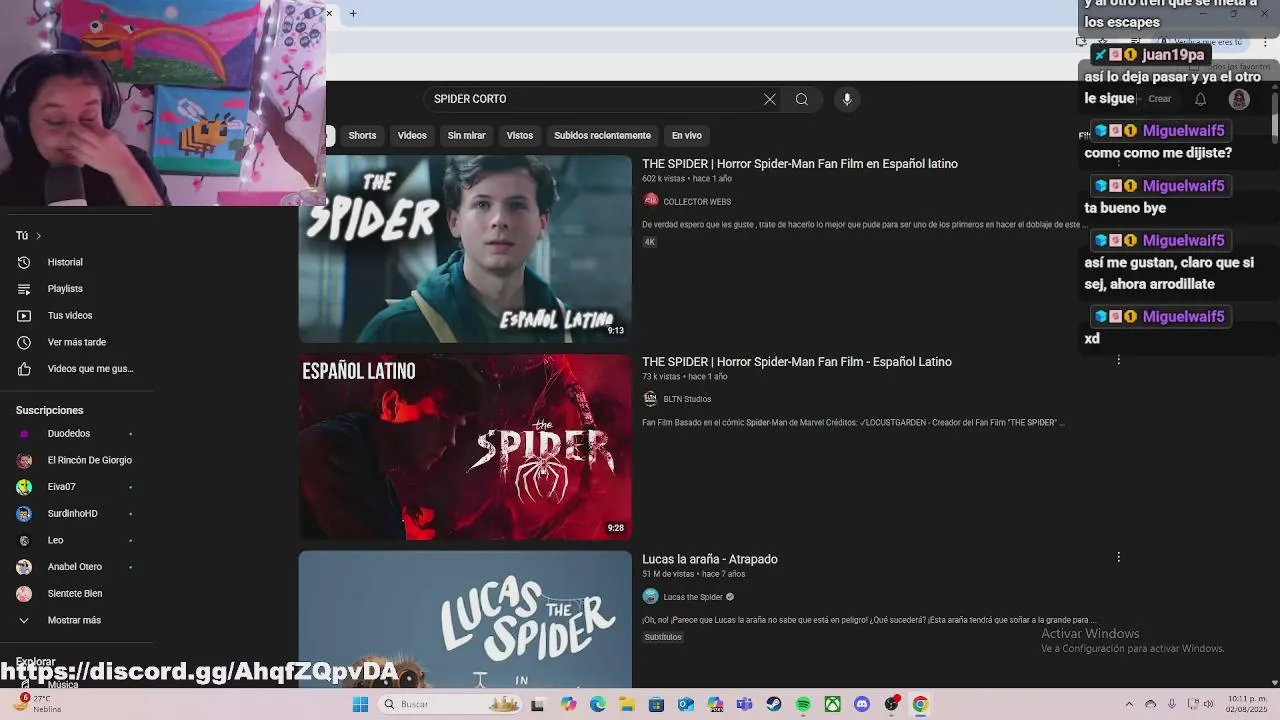1280x720 pixels.
Task: Visit BLTN Studios channel name
Action: [687, 399]
